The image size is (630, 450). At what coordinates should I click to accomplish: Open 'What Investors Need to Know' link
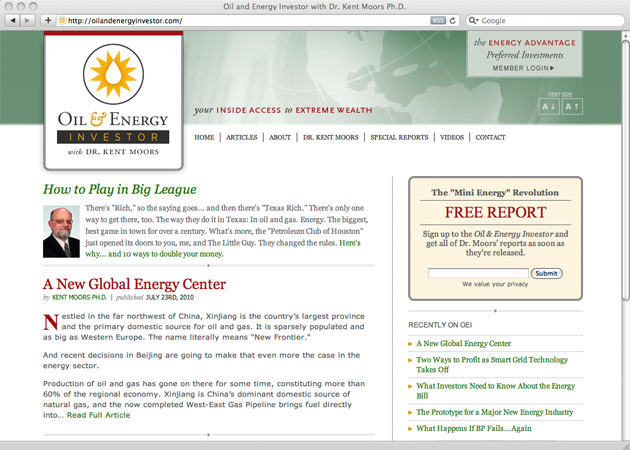coord(496,391)
